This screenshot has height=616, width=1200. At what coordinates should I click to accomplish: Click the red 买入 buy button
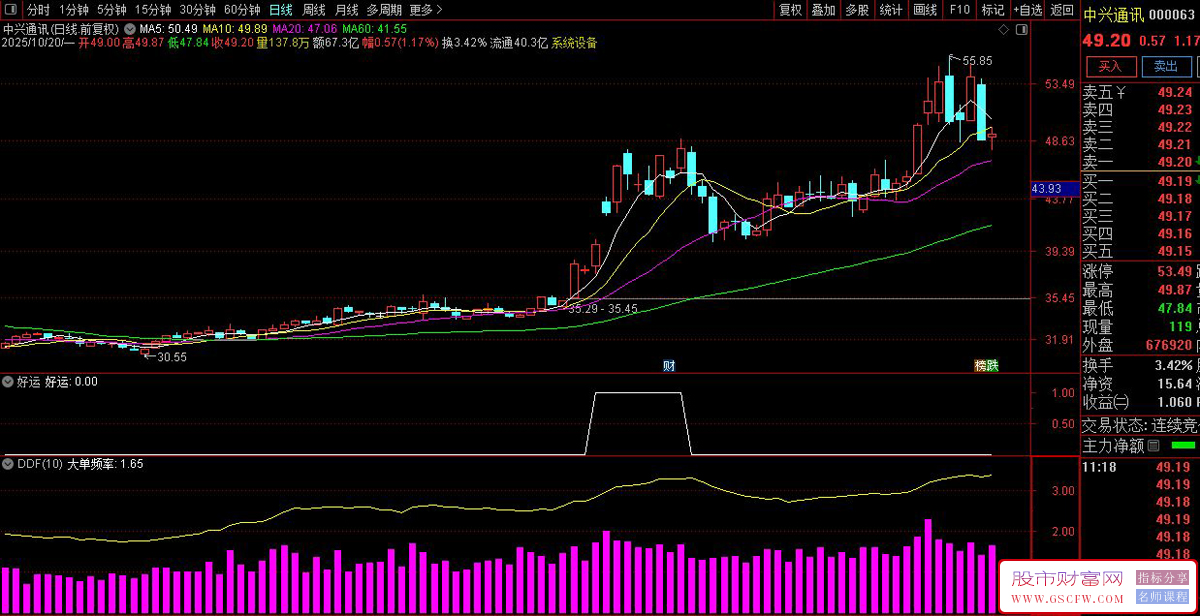(1111, 67)
